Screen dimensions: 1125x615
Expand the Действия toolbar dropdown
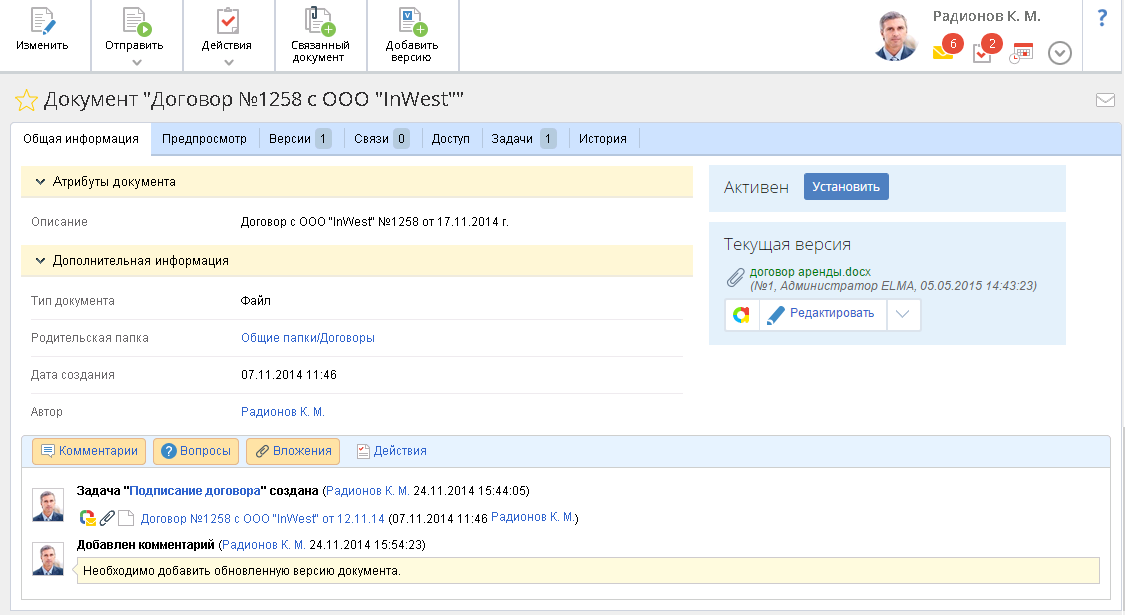227,62
